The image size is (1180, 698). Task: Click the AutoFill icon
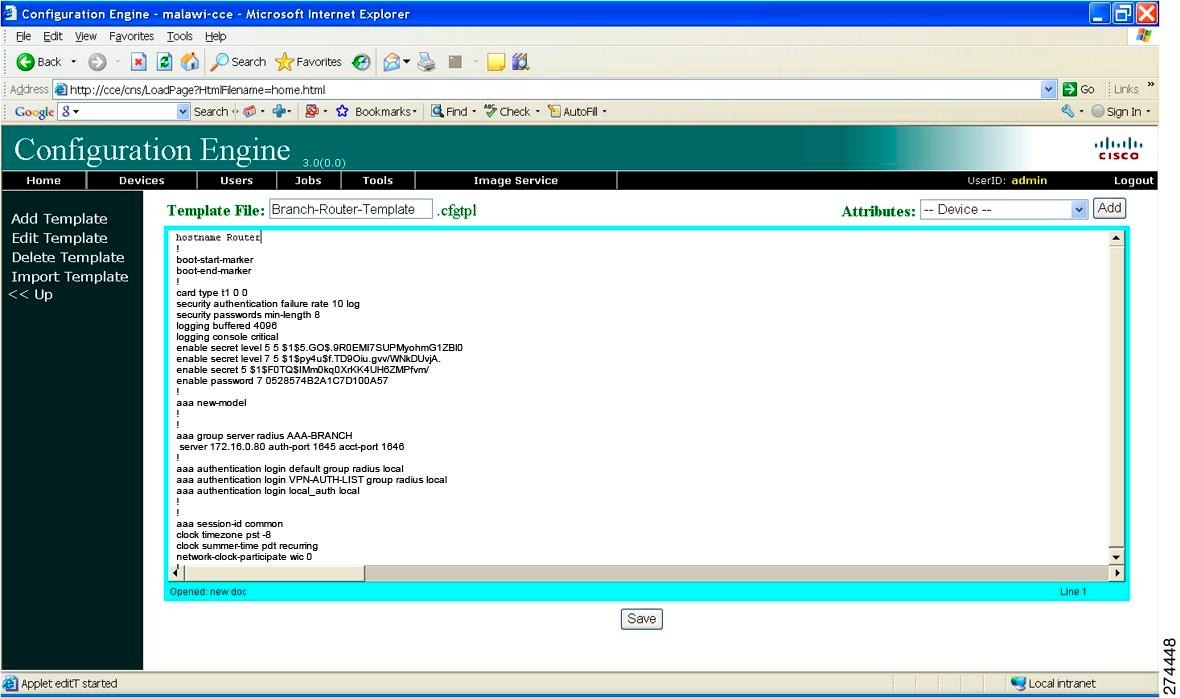point(555,111)
